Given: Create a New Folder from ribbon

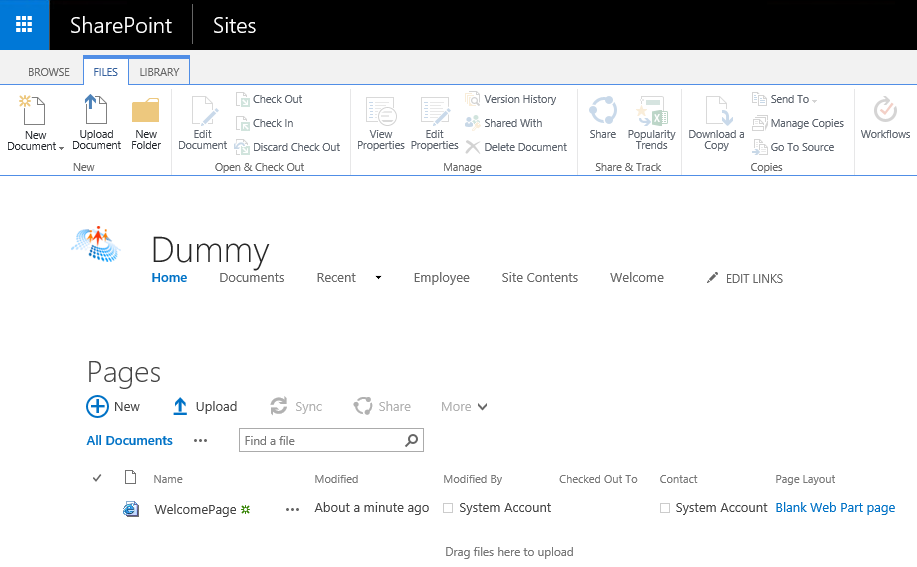Looking at the screenshot, I should [146, 111].
